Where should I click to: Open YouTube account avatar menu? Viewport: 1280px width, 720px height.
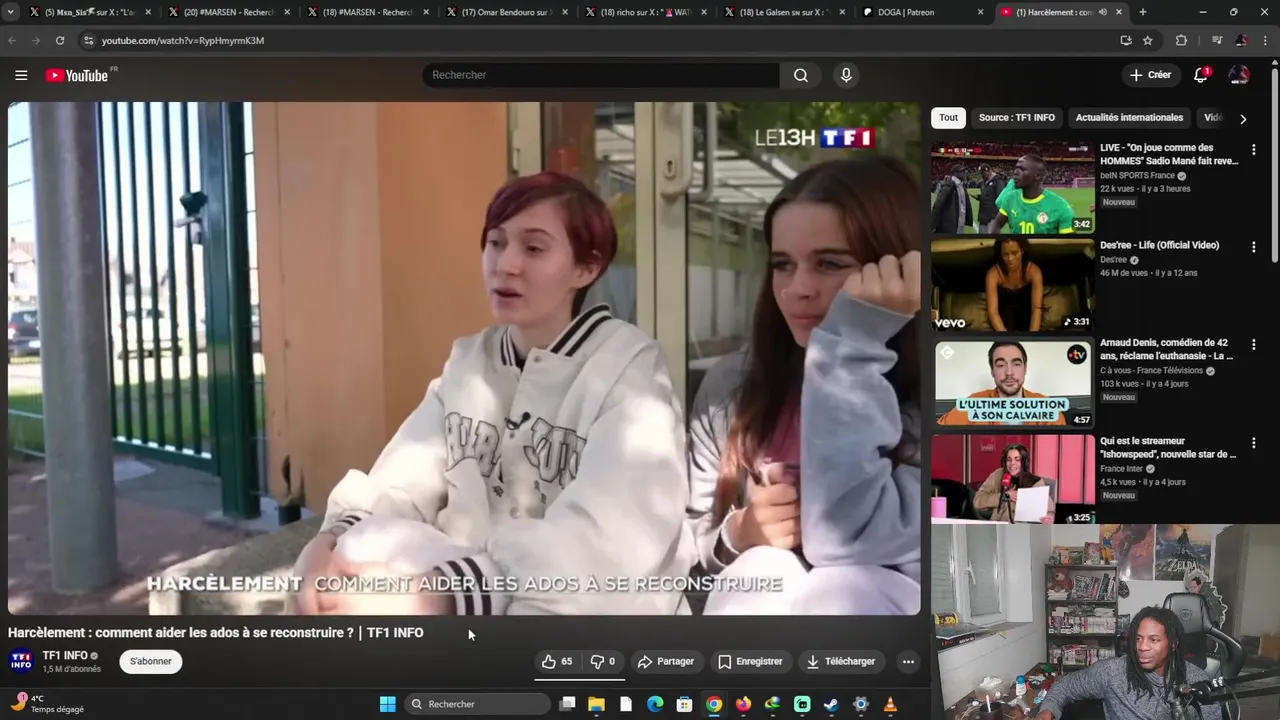click(1239, 75)
